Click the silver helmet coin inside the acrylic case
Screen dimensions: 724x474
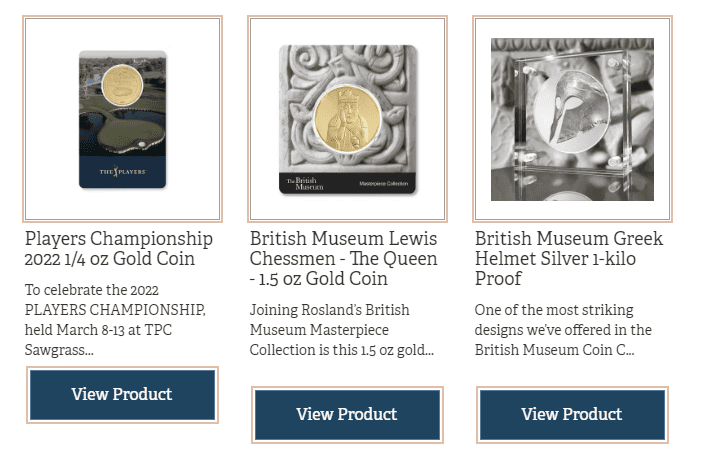click(x=572, y=111)
